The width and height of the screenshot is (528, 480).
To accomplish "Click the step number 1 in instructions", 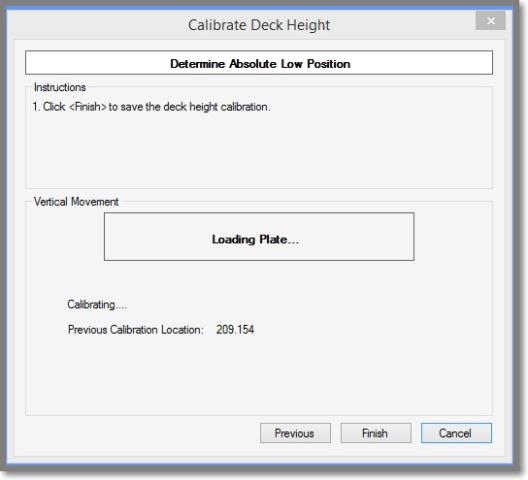I will point(36,107).
